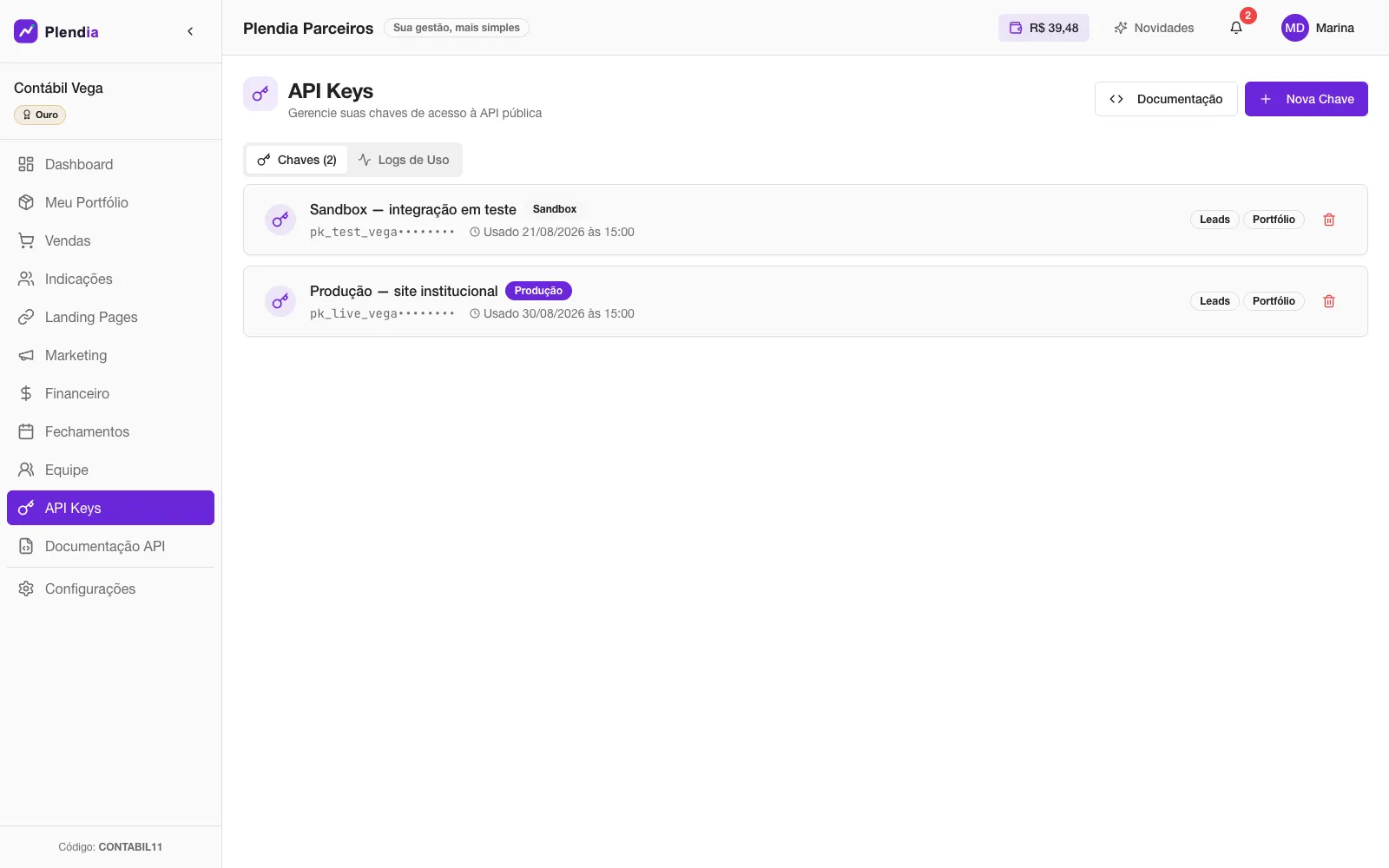Viewport: 1389px width, 868px height.
Task: Delete the Sandbox key
Action: (x=1329, y=220)
